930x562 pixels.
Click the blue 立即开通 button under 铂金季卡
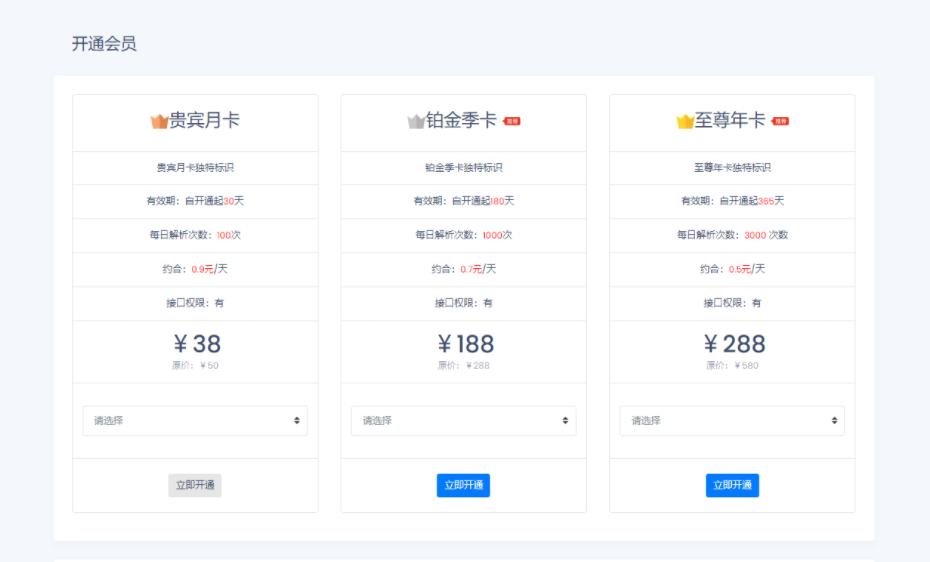(463, 485)
